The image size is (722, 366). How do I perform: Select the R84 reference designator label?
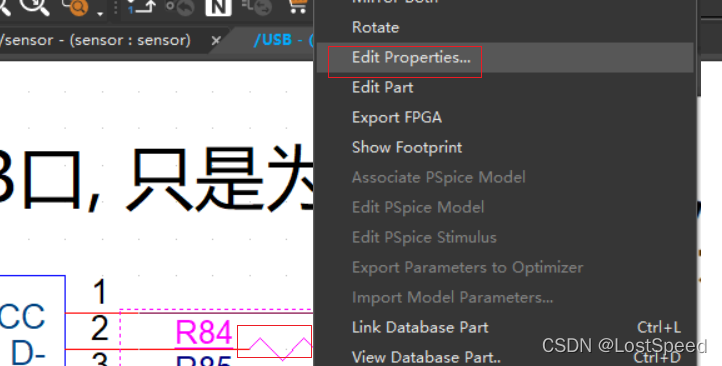tap(204, 333)
